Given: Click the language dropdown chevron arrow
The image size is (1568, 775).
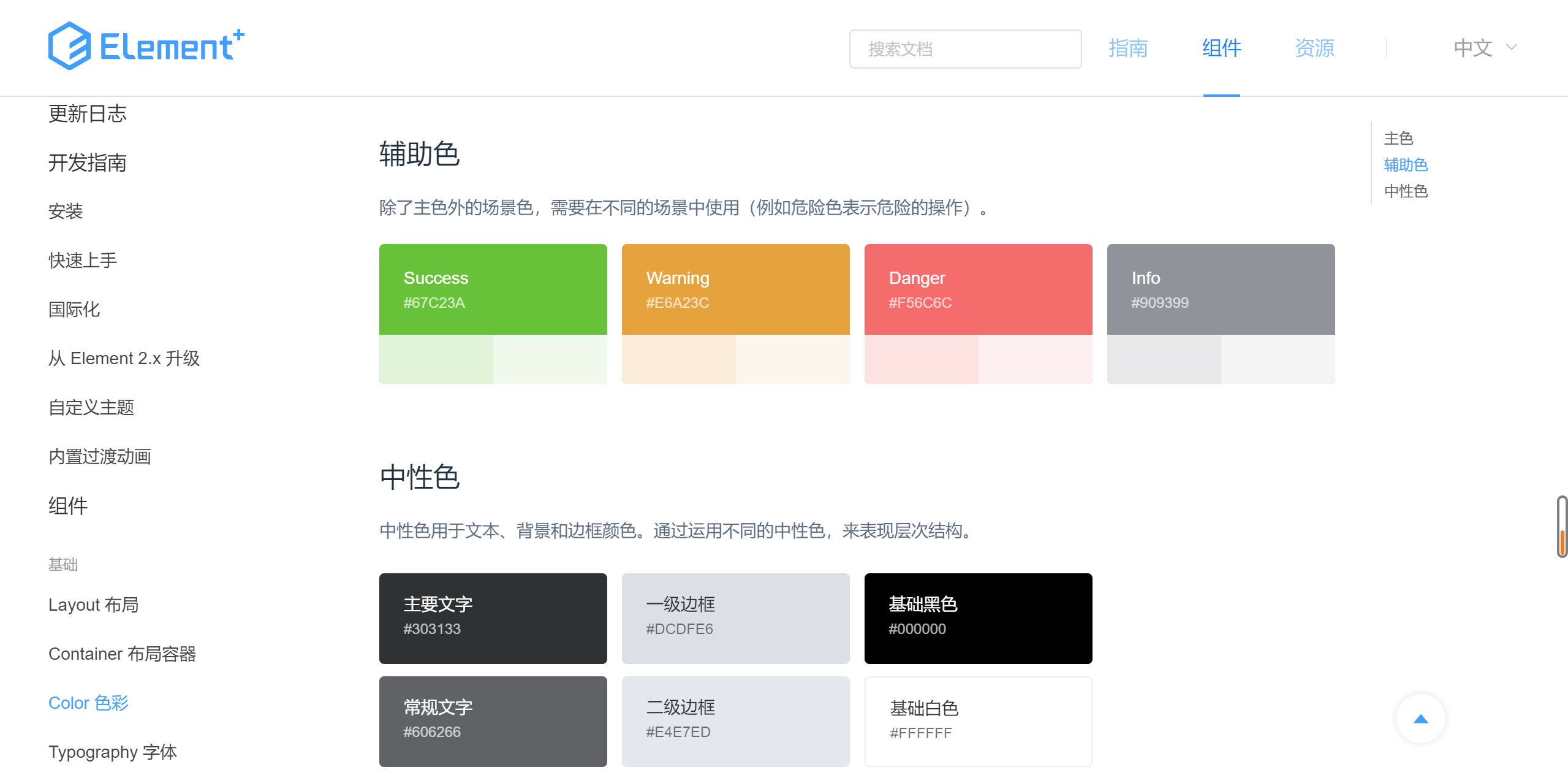Looking at the screenshot, I should pos(1511,47).
